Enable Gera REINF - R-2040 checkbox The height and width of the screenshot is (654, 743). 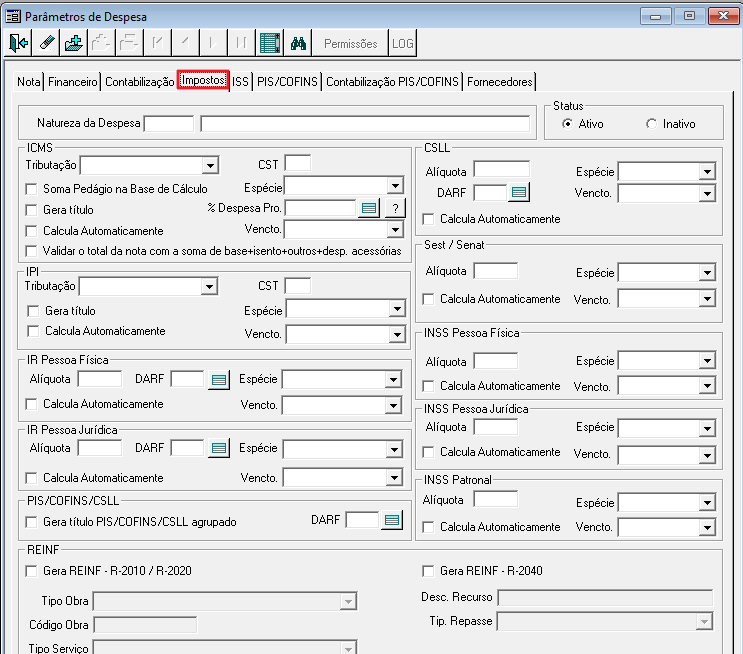coord(428,571)
